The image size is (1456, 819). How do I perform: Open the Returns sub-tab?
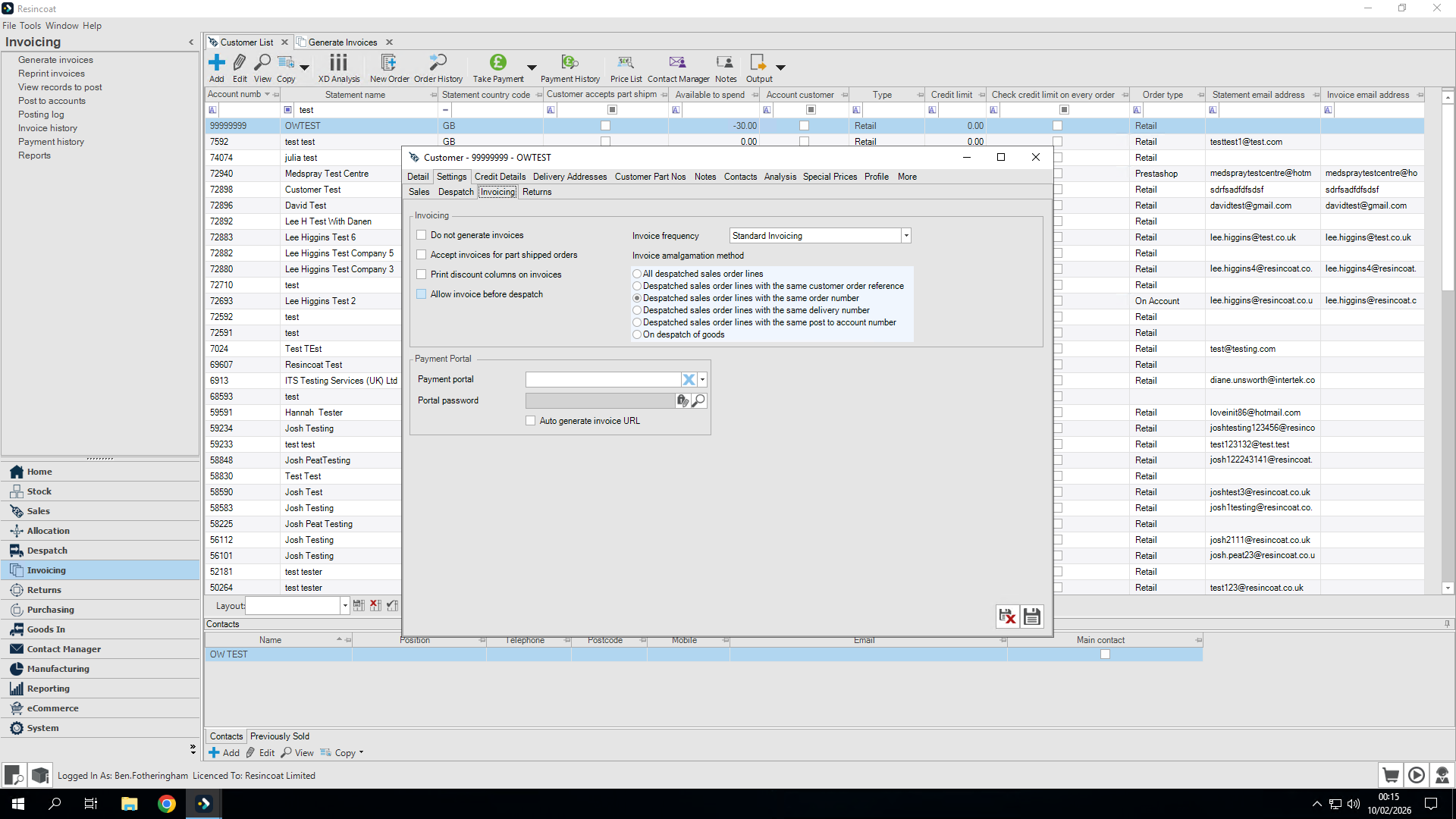click(x=537, y=192)
